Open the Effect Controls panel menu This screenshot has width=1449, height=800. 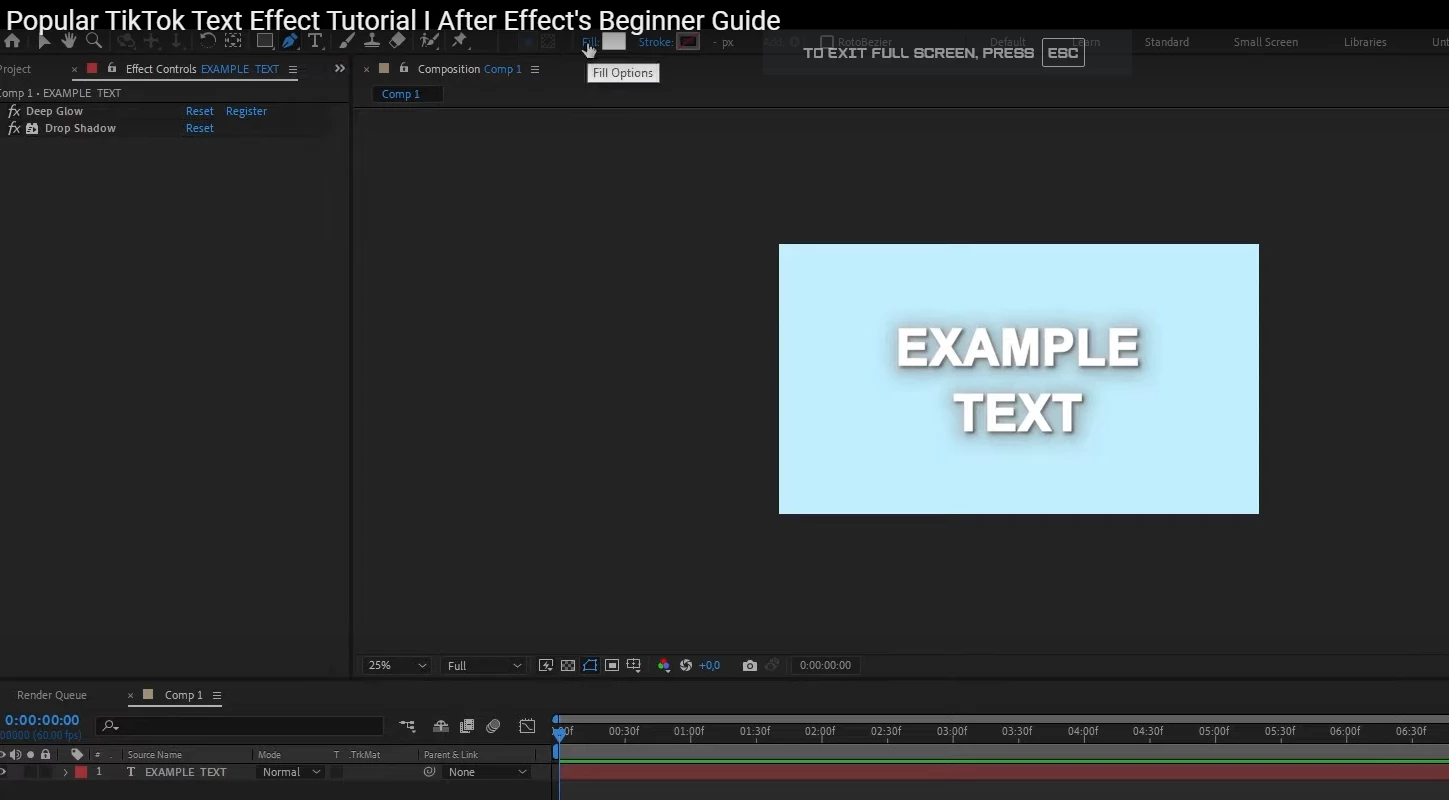(293, 69)
